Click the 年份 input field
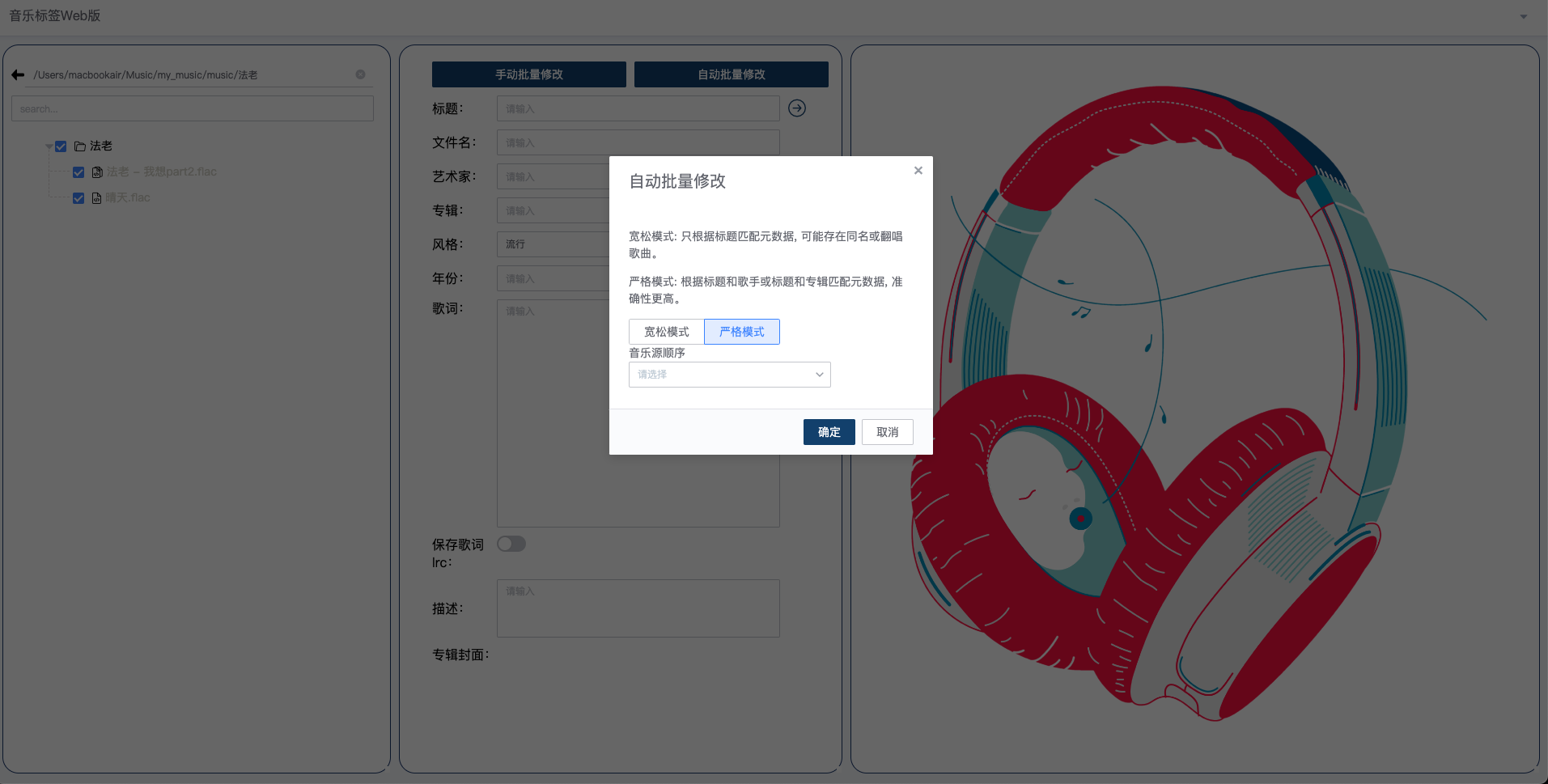Screen dimensions: 1548x784 coord(553,278)
